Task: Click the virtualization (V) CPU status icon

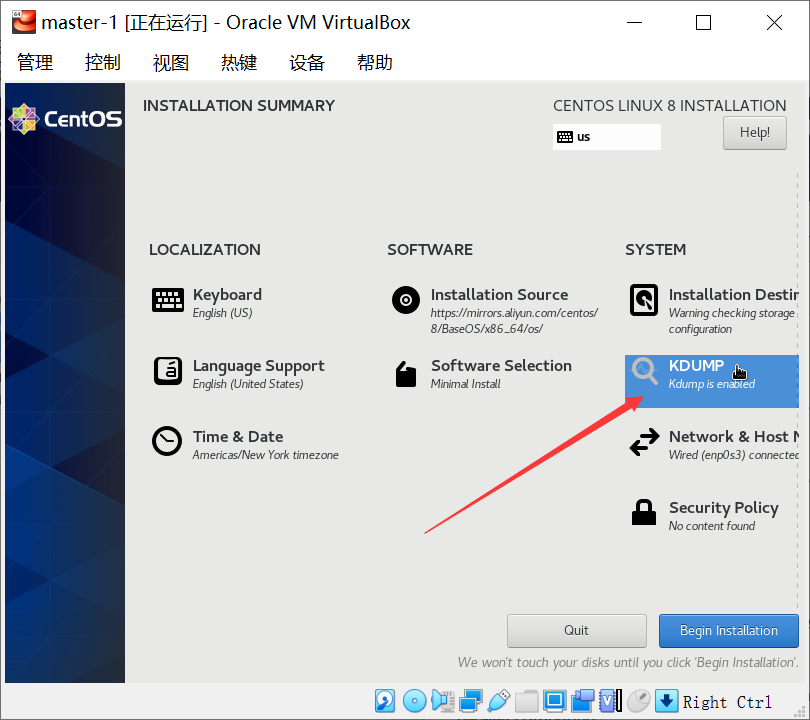Action: (611, 701)
